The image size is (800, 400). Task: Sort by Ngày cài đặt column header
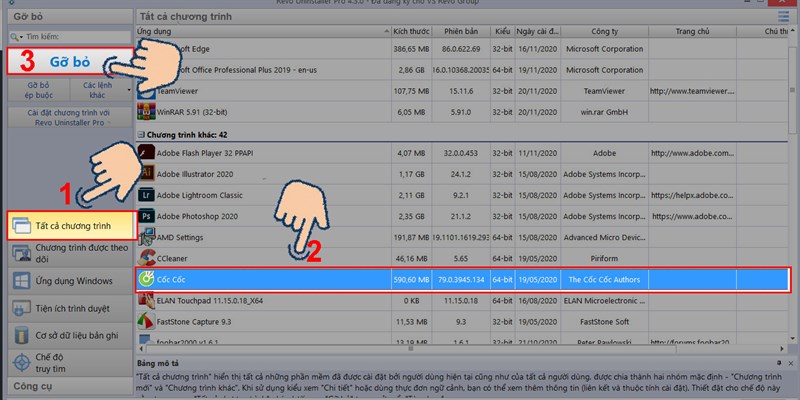(538, 32)
